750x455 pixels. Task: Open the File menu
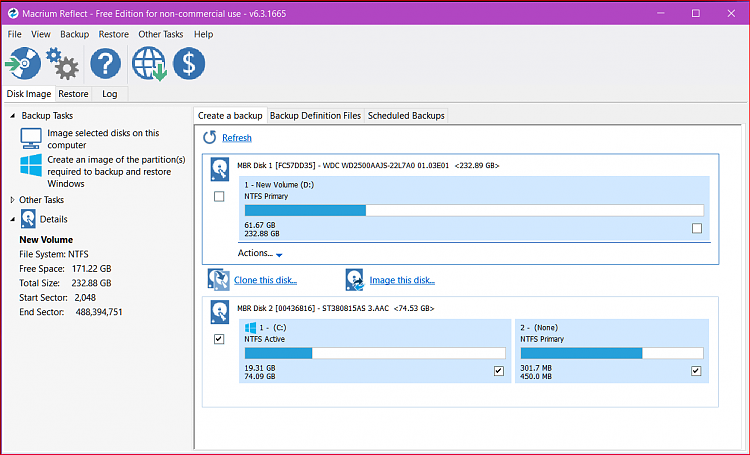pos(14,34)
